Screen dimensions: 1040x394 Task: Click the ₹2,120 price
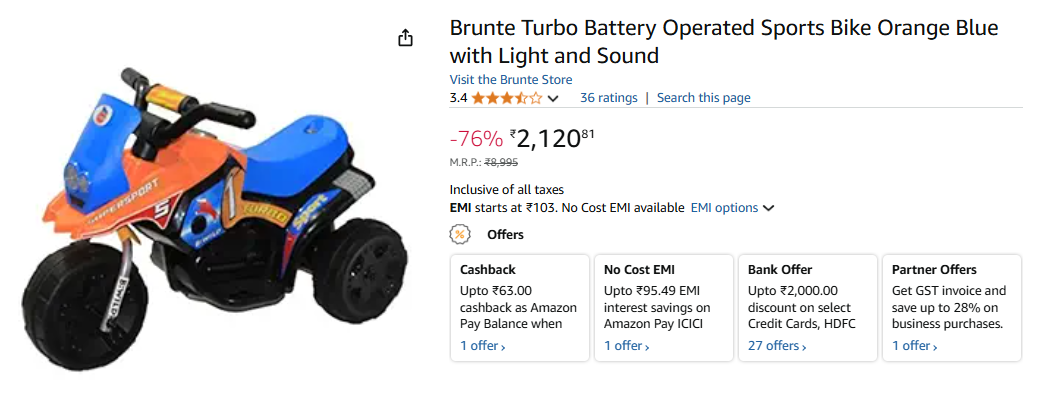coord(552,139)
